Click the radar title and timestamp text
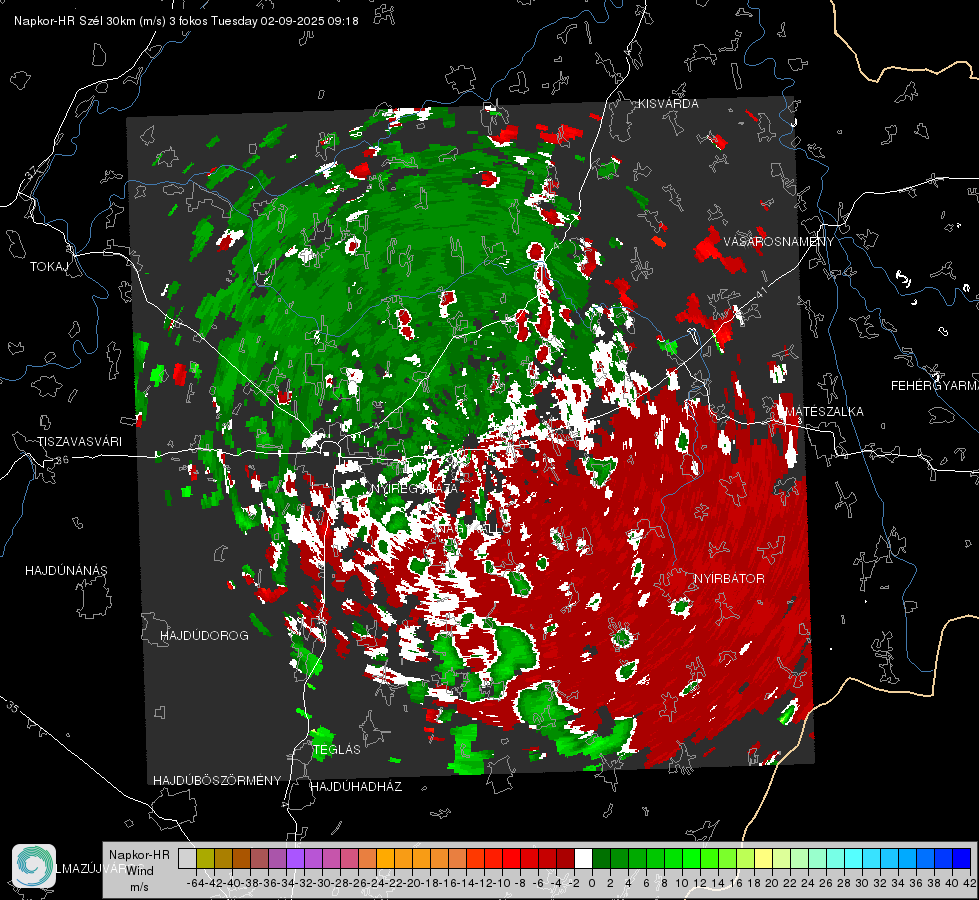 (186, 21)
